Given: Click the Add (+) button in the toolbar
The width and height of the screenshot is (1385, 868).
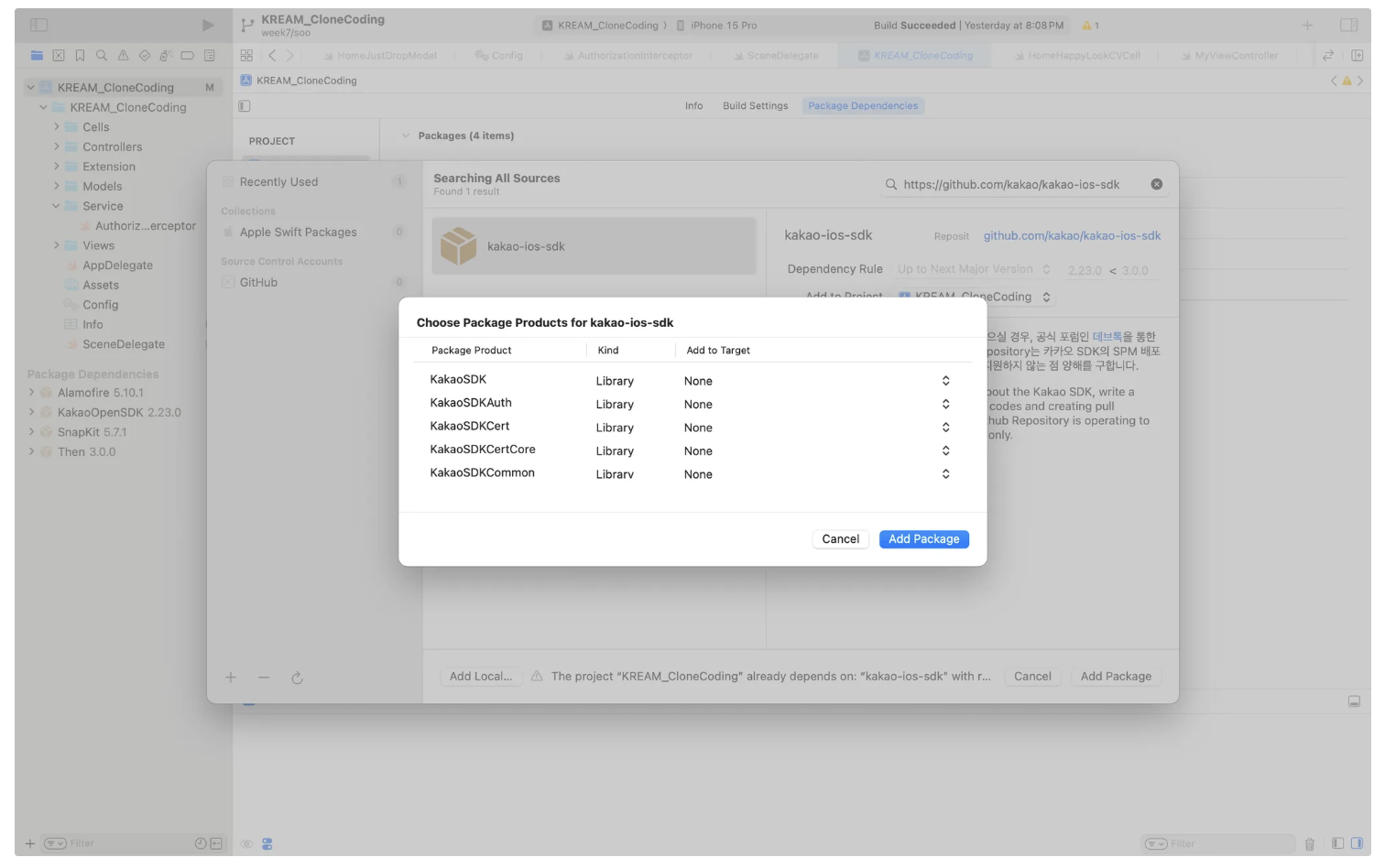Looking at the screenshot, I should [1307, 25].
